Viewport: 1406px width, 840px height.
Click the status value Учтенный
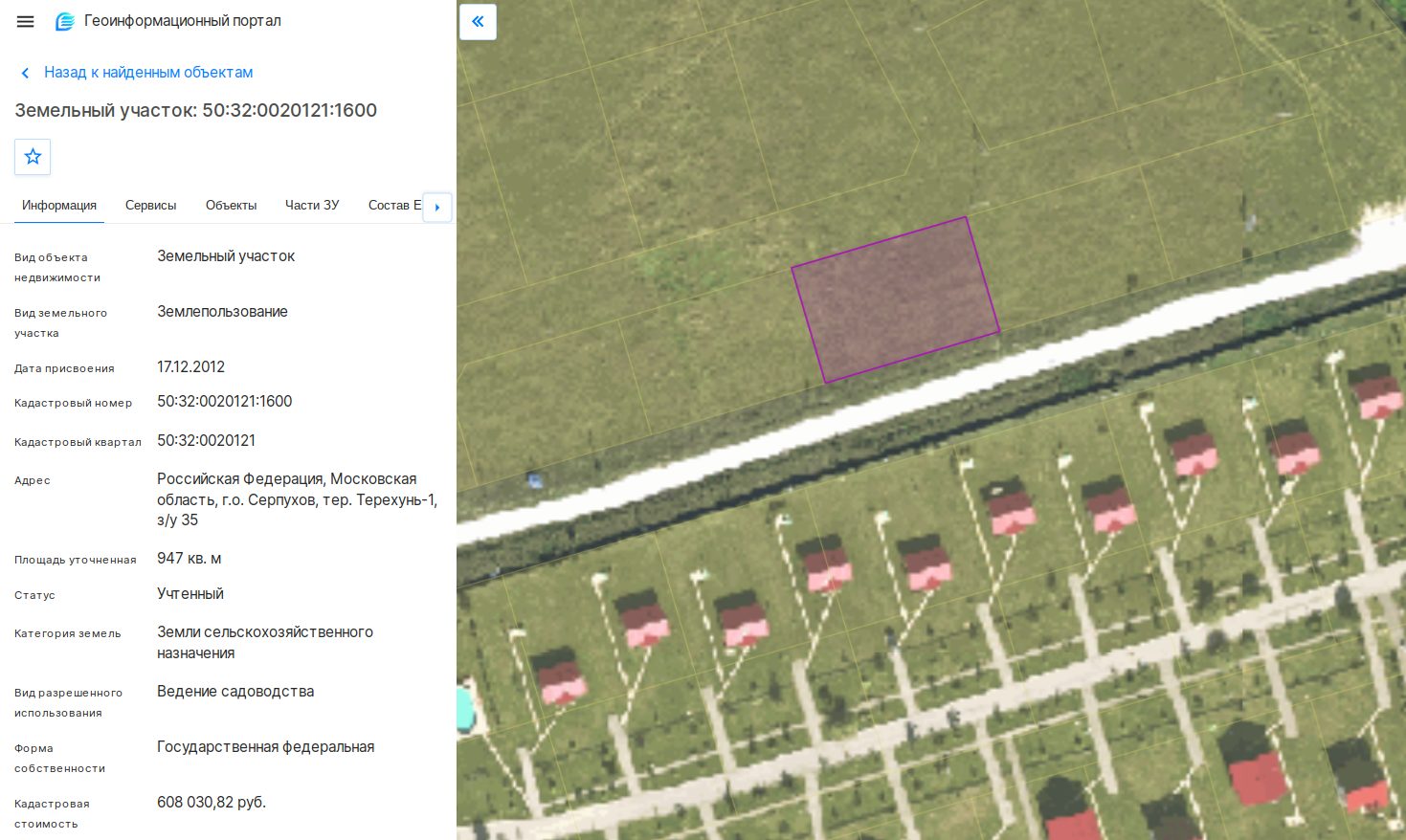coord(190,594)
